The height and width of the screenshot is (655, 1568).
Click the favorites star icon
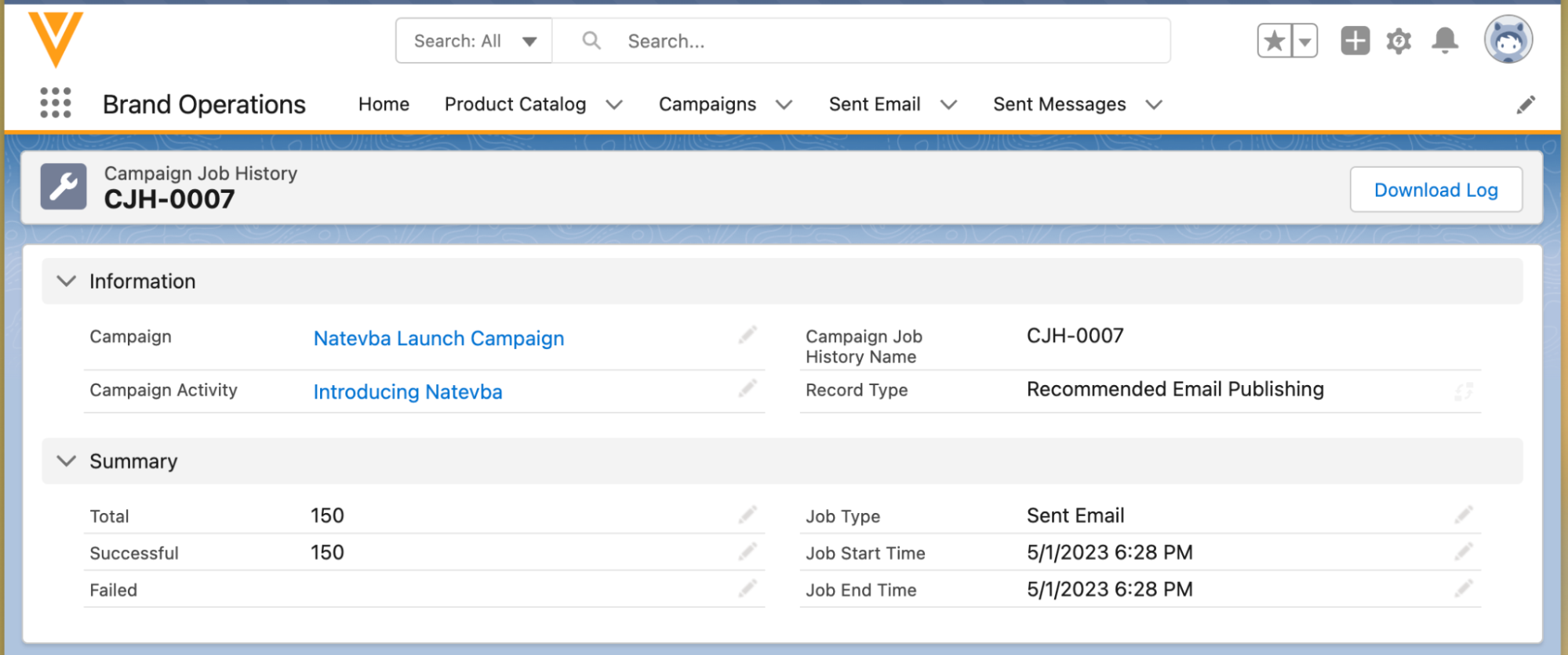(x=1275, y=41)
